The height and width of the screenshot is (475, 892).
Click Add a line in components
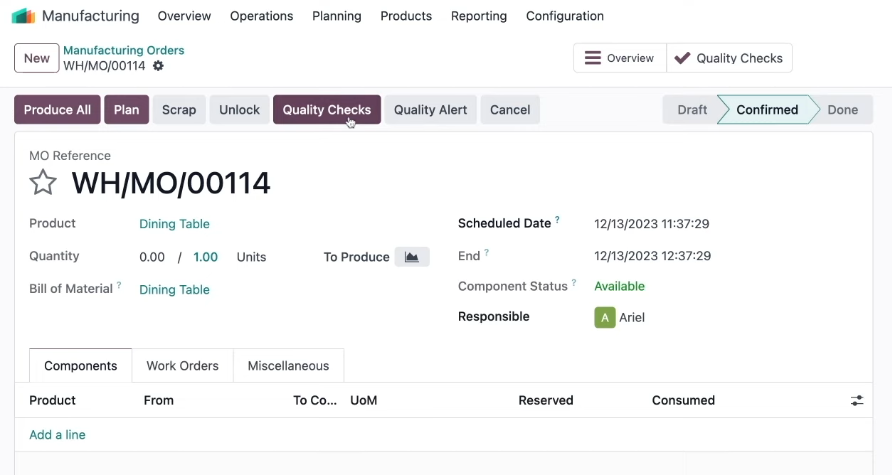tap(57, 435)
